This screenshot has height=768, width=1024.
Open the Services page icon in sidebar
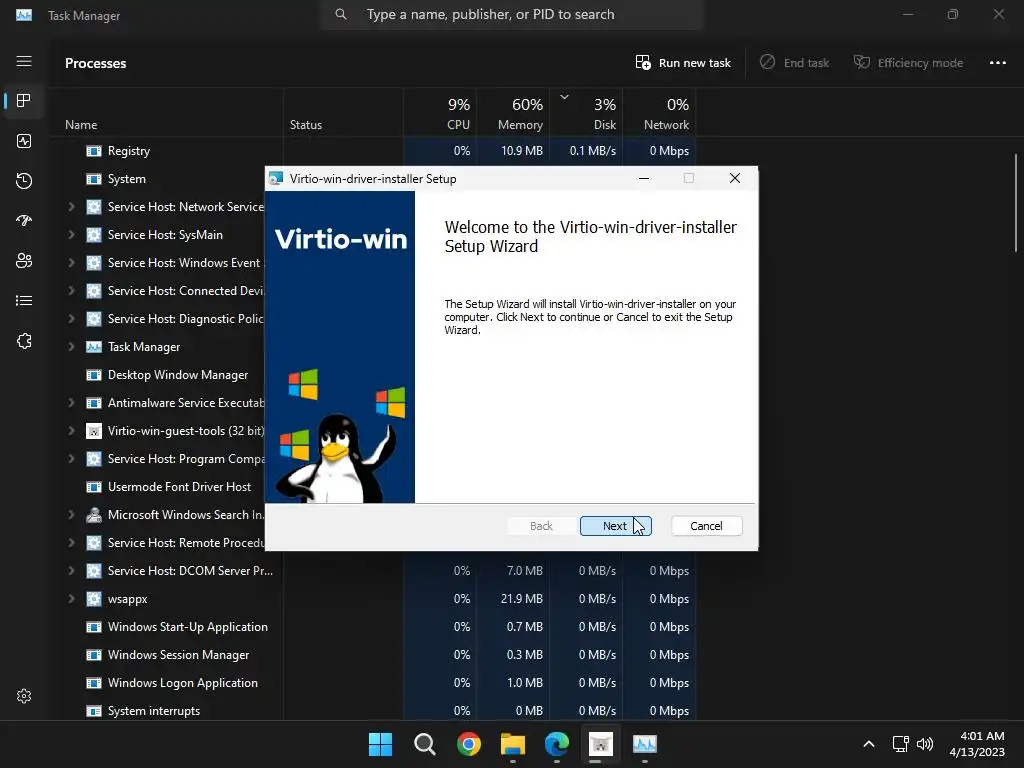[x=24, y=341]
